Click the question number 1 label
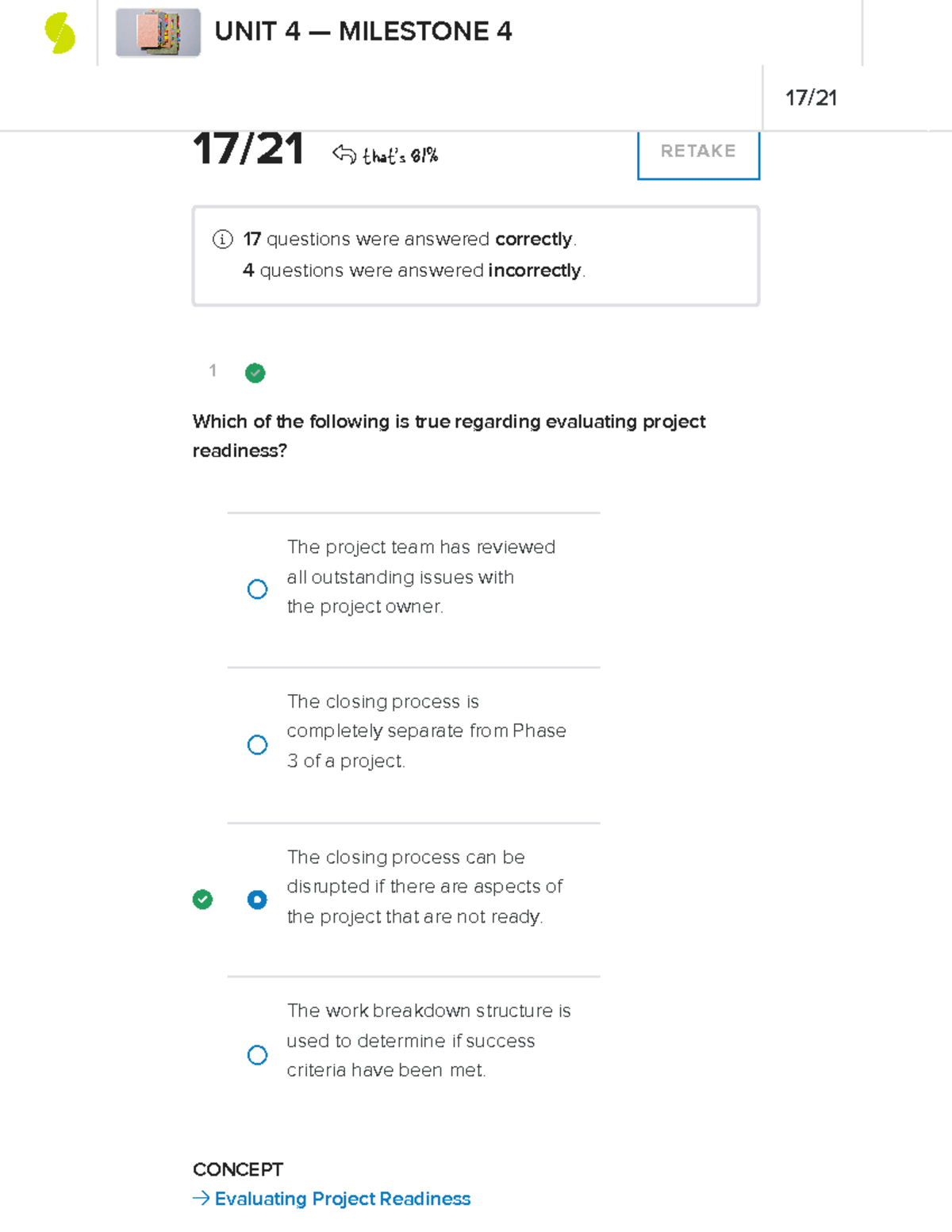952x1232 pixels. (213, 371)
